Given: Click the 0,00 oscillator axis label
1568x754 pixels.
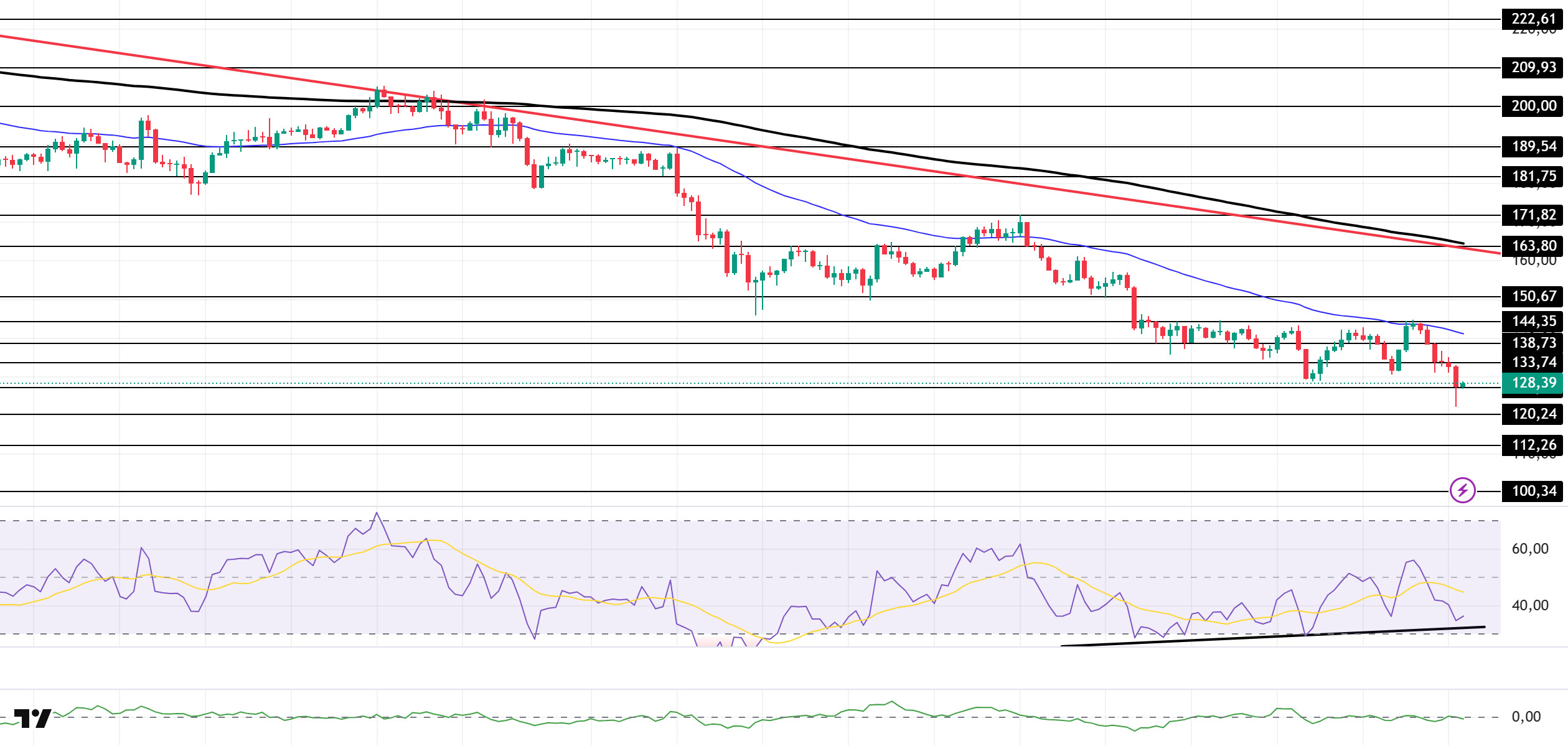Looking at the screenshot, I should (x=1526, y=717).
